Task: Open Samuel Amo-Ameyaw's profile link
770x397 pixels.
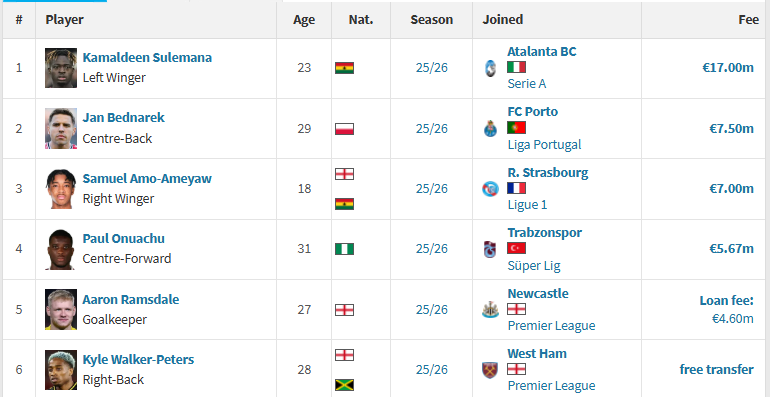Action: click(147, 178)
